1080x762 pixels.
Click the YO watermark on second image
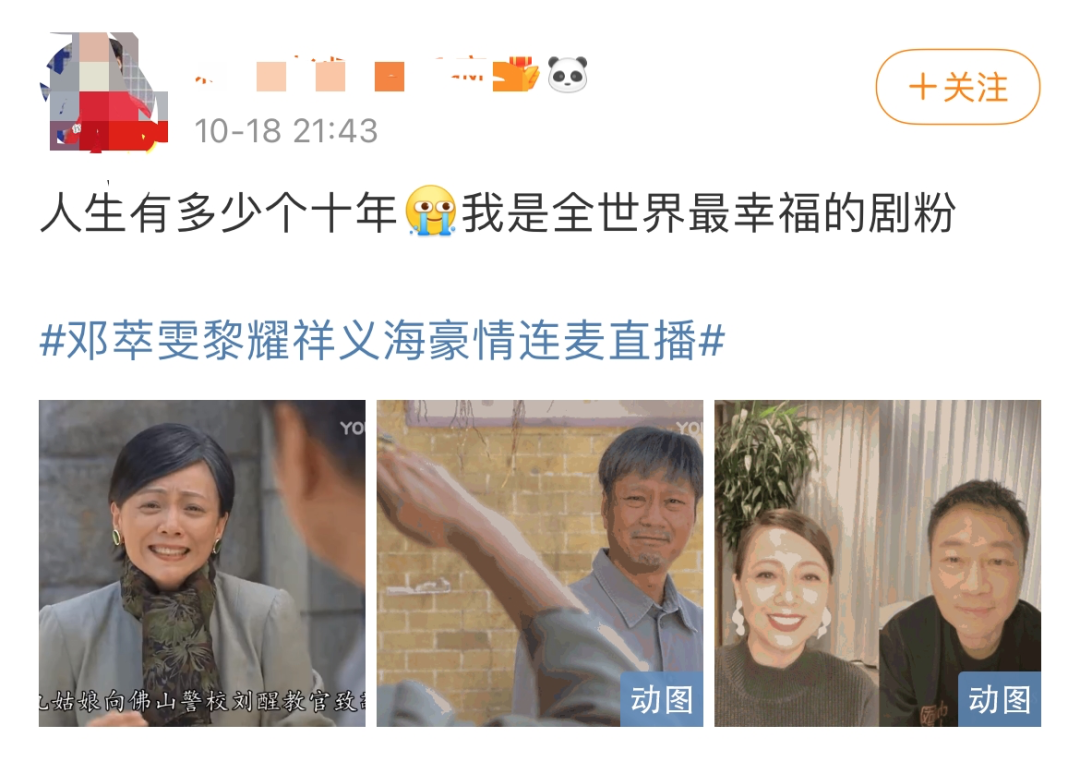point(689,428)
